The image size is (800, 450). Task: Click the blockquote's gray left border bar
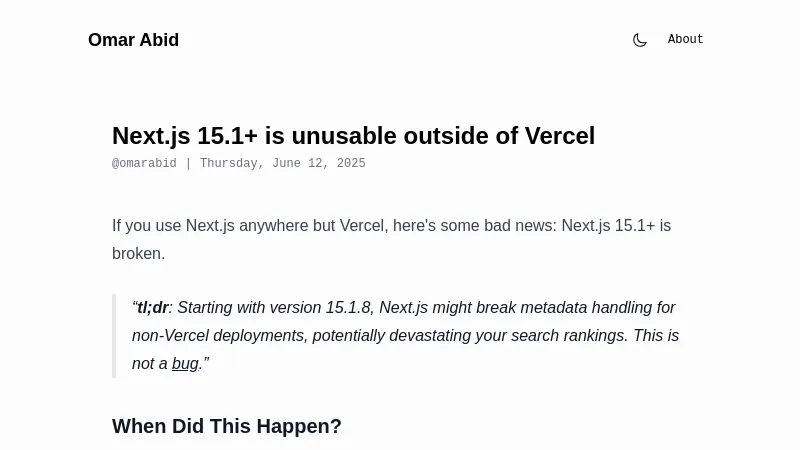click(114, 336)
